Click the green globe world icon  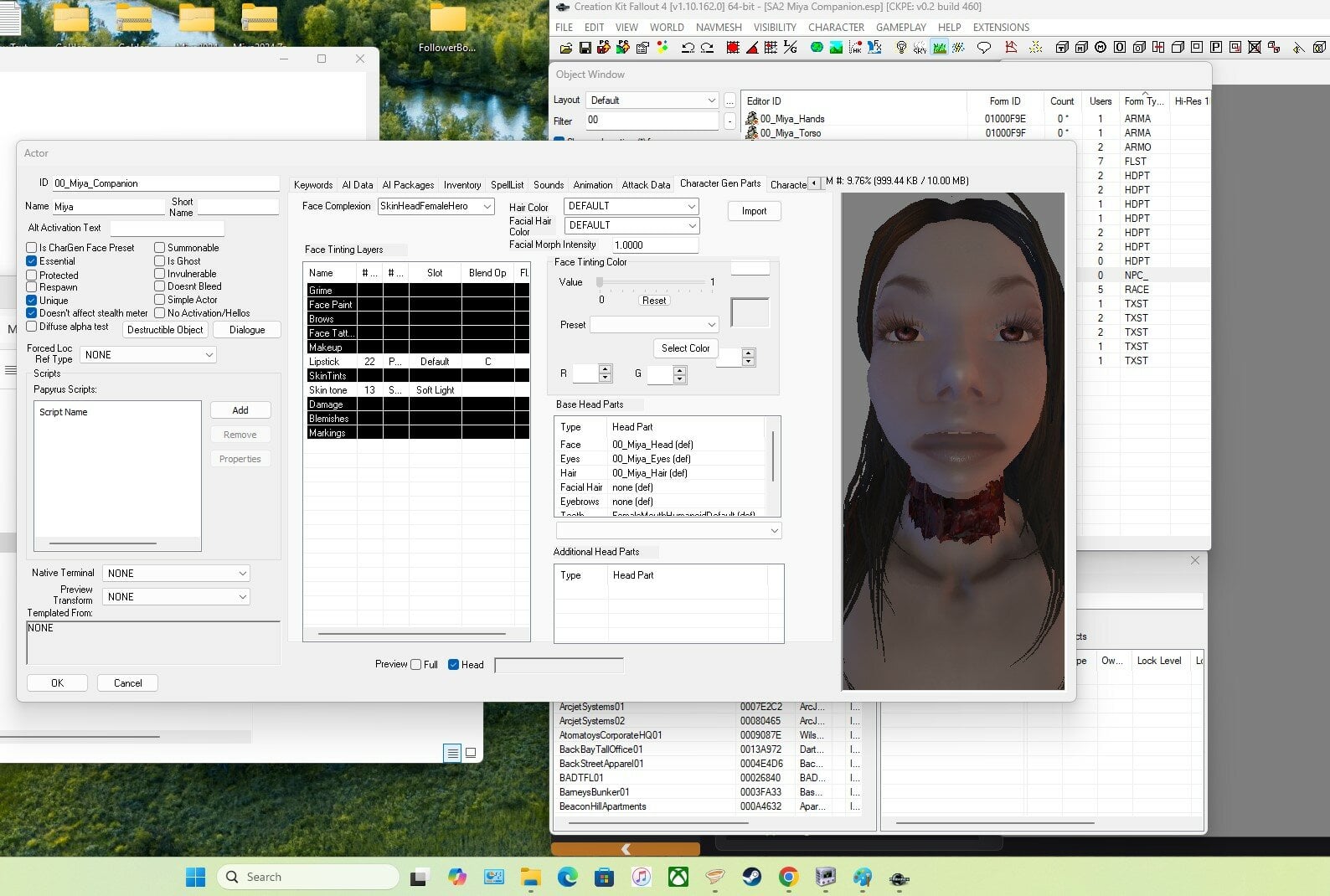click(817, 48)
